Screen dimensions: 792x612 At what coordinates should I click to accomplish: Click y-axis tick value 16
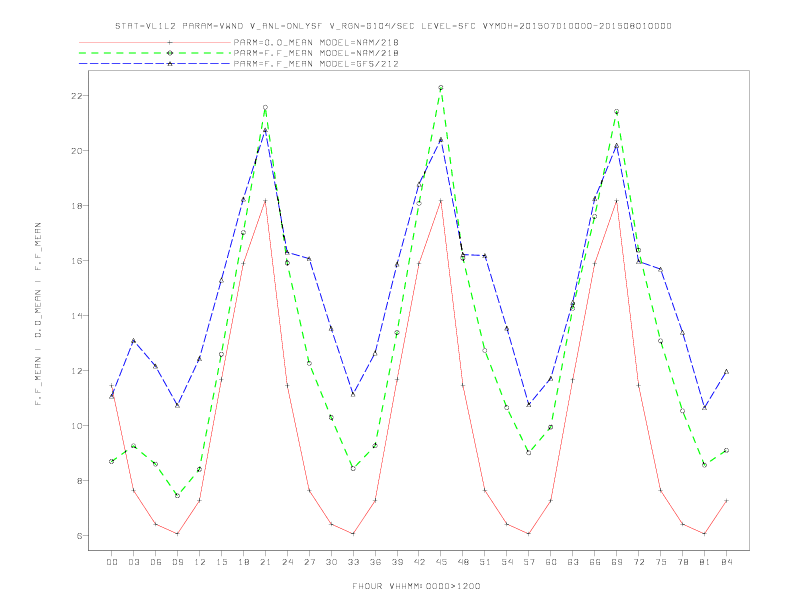[x=77, y=261]
